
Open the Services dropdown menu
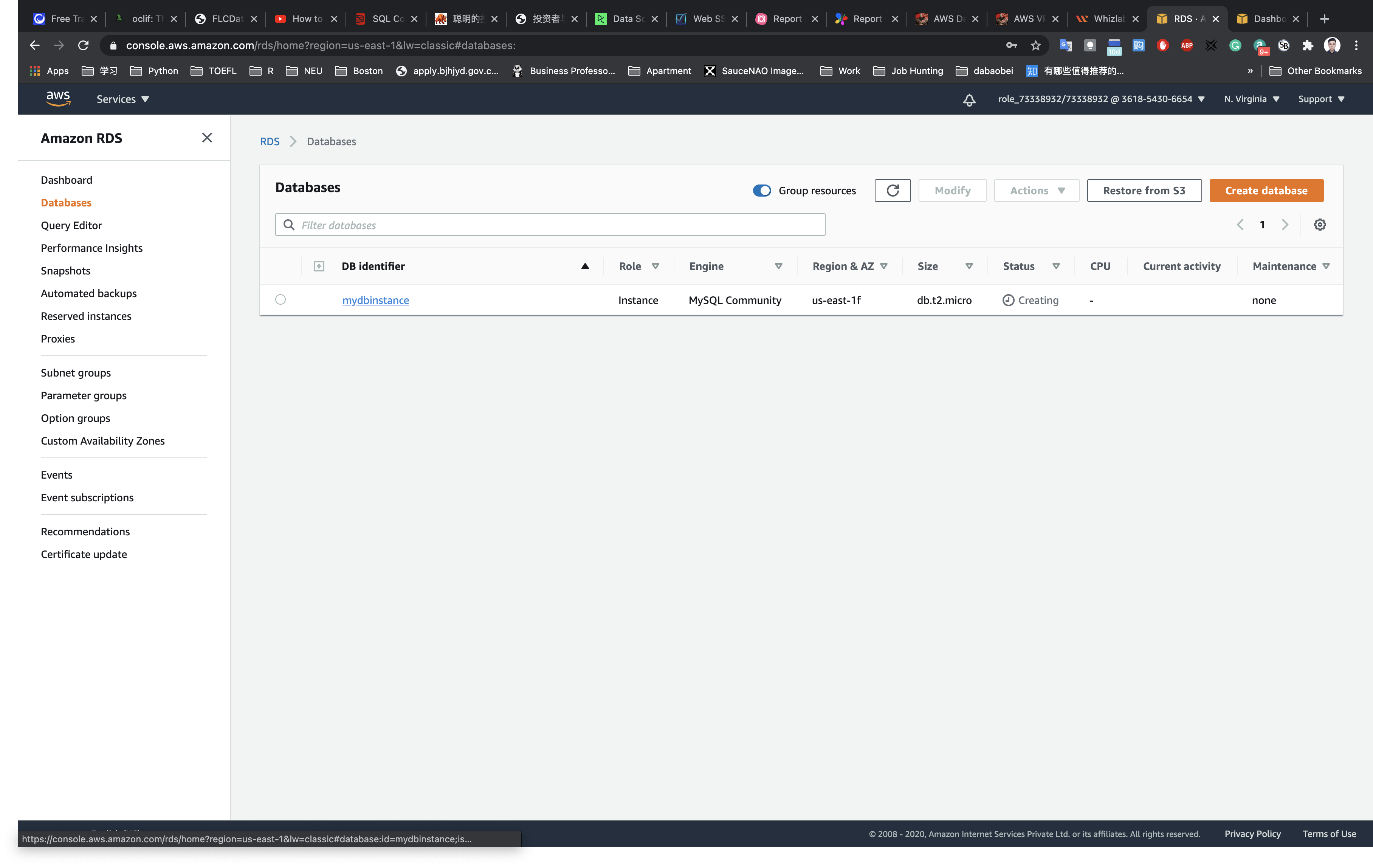[x=122, y=99]
